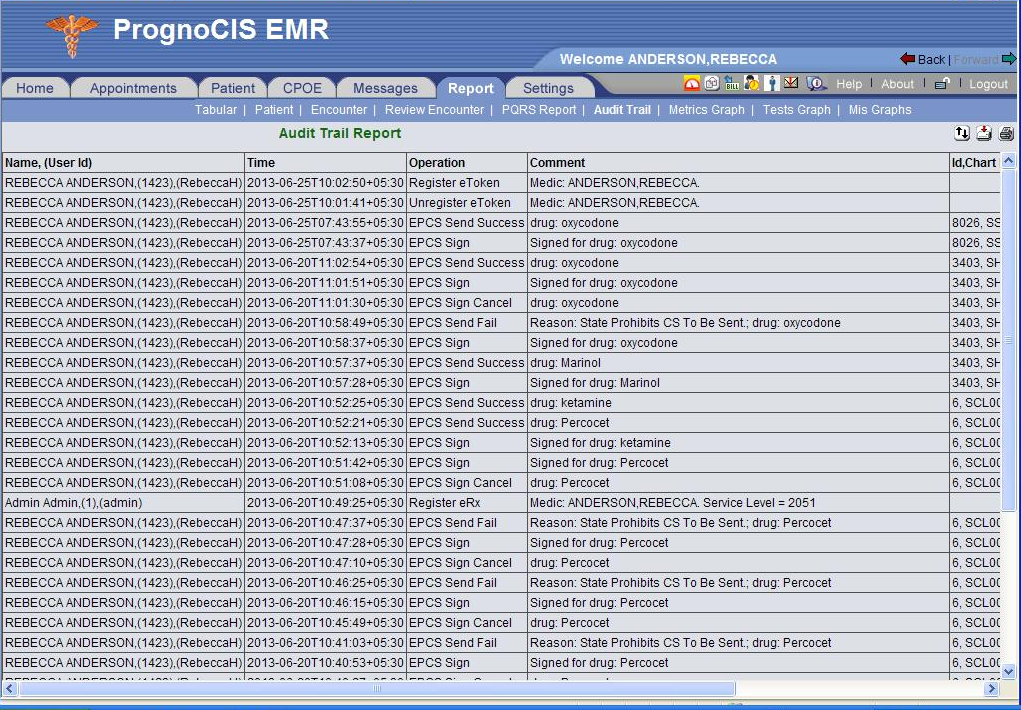
Task: Open the Tabular report submenu
Action: click(x=216, y=109)
